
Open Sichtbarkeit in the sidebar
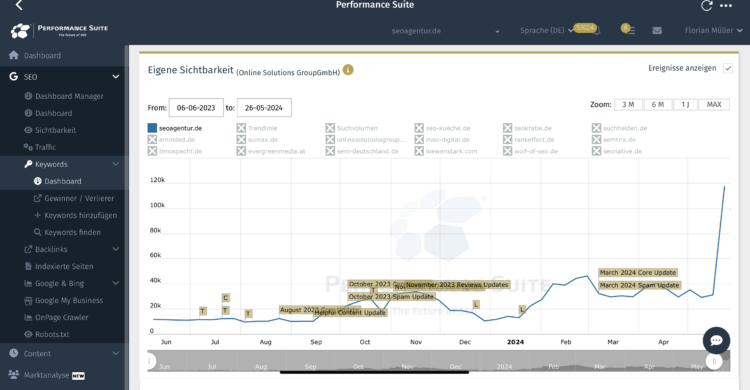coord(55,130)
